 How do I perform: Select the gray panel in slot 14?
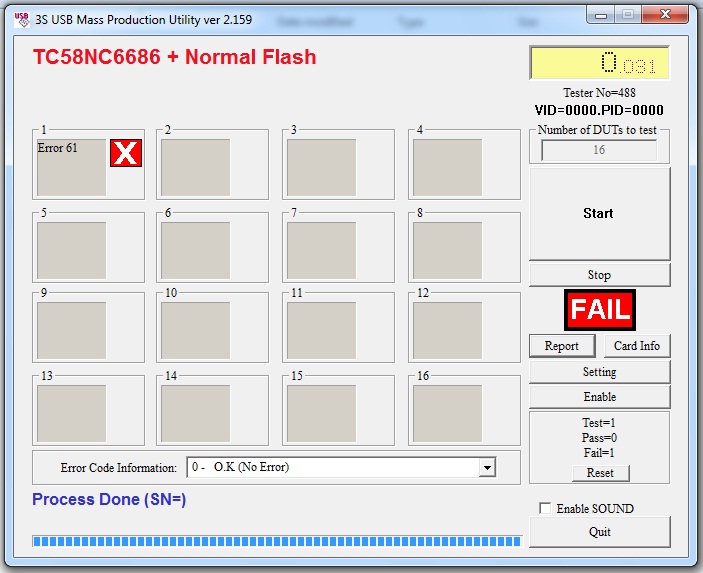click(195, 413)
